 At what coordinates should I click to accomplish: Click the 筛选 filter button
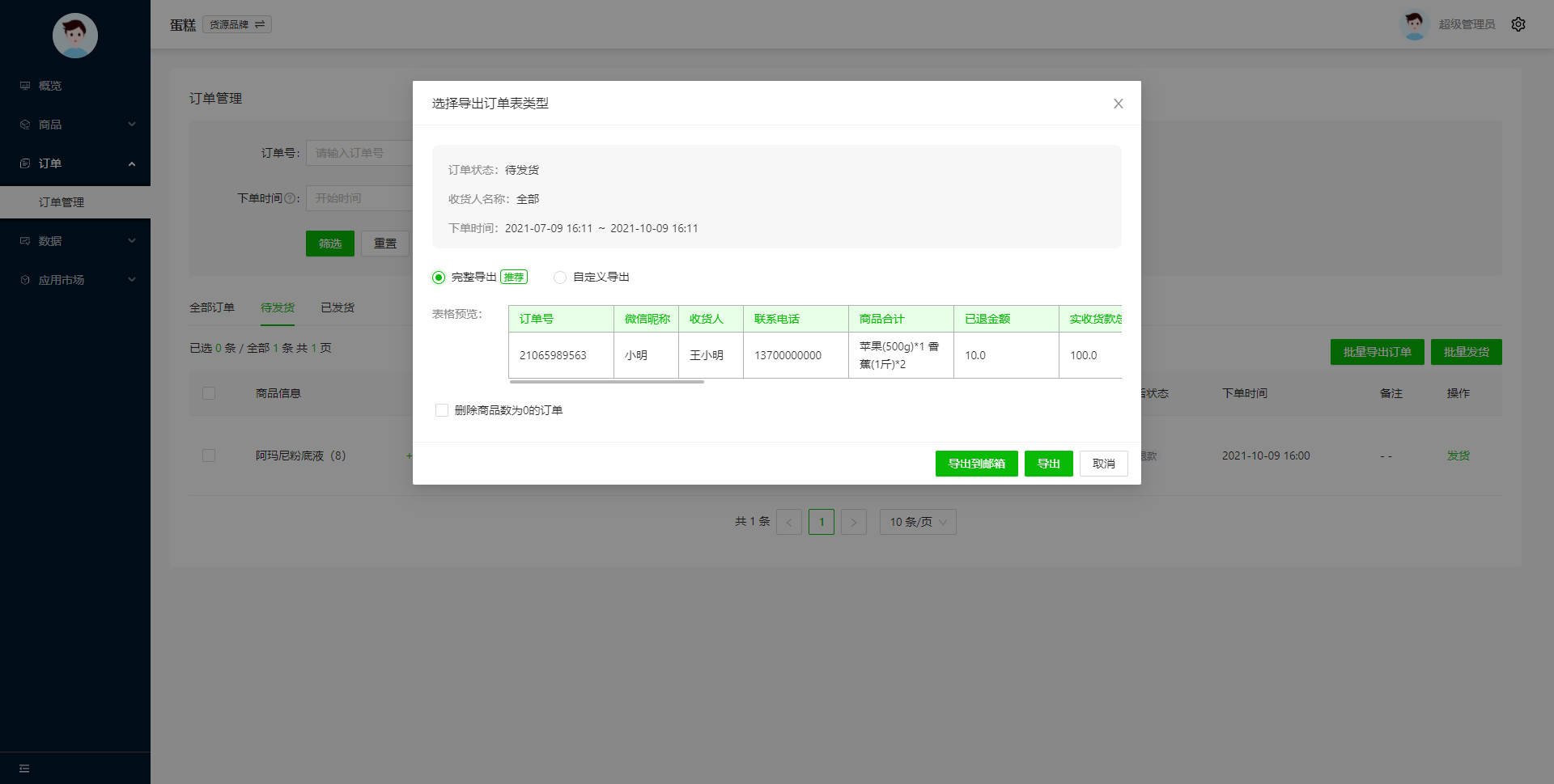tap(330, 244)
